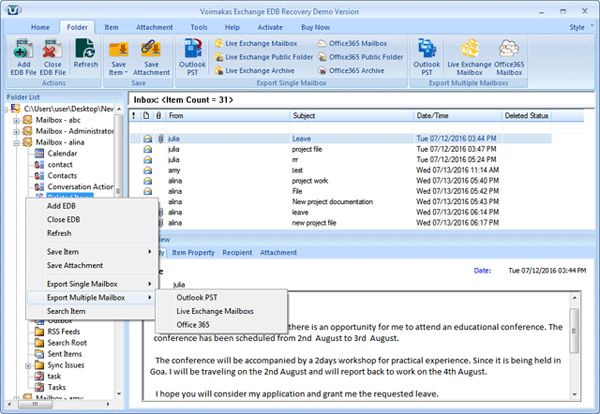The width and height of the screenshot is (600, 414).
Task: Click the Close EDB File ribbon icon
Action: click(x=51, y=53)
